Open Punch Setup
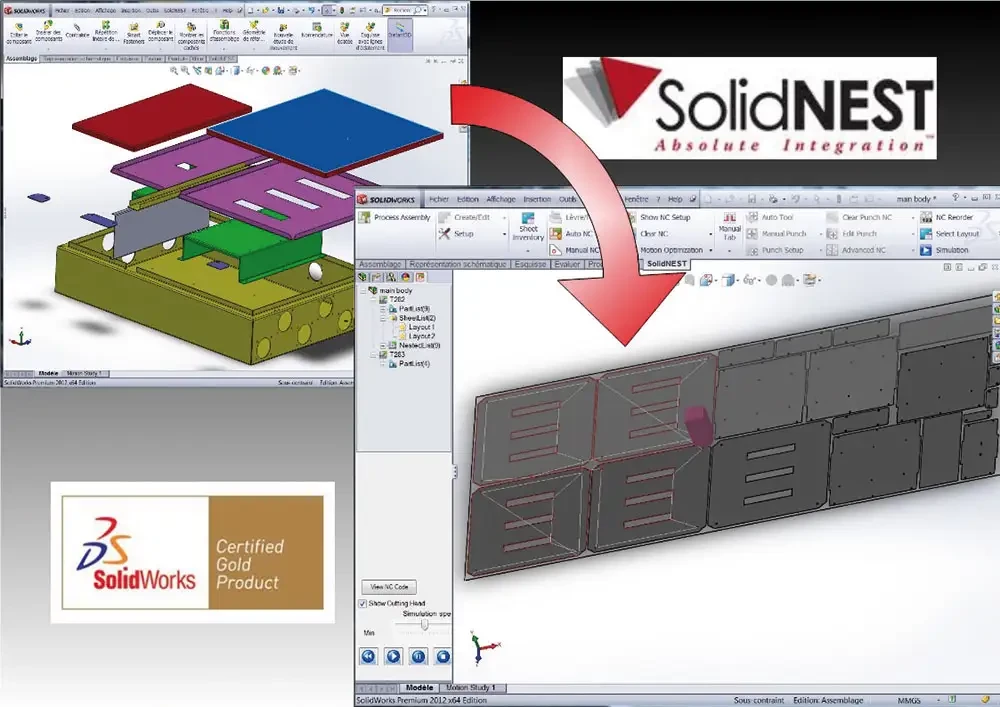 point(775,251)
